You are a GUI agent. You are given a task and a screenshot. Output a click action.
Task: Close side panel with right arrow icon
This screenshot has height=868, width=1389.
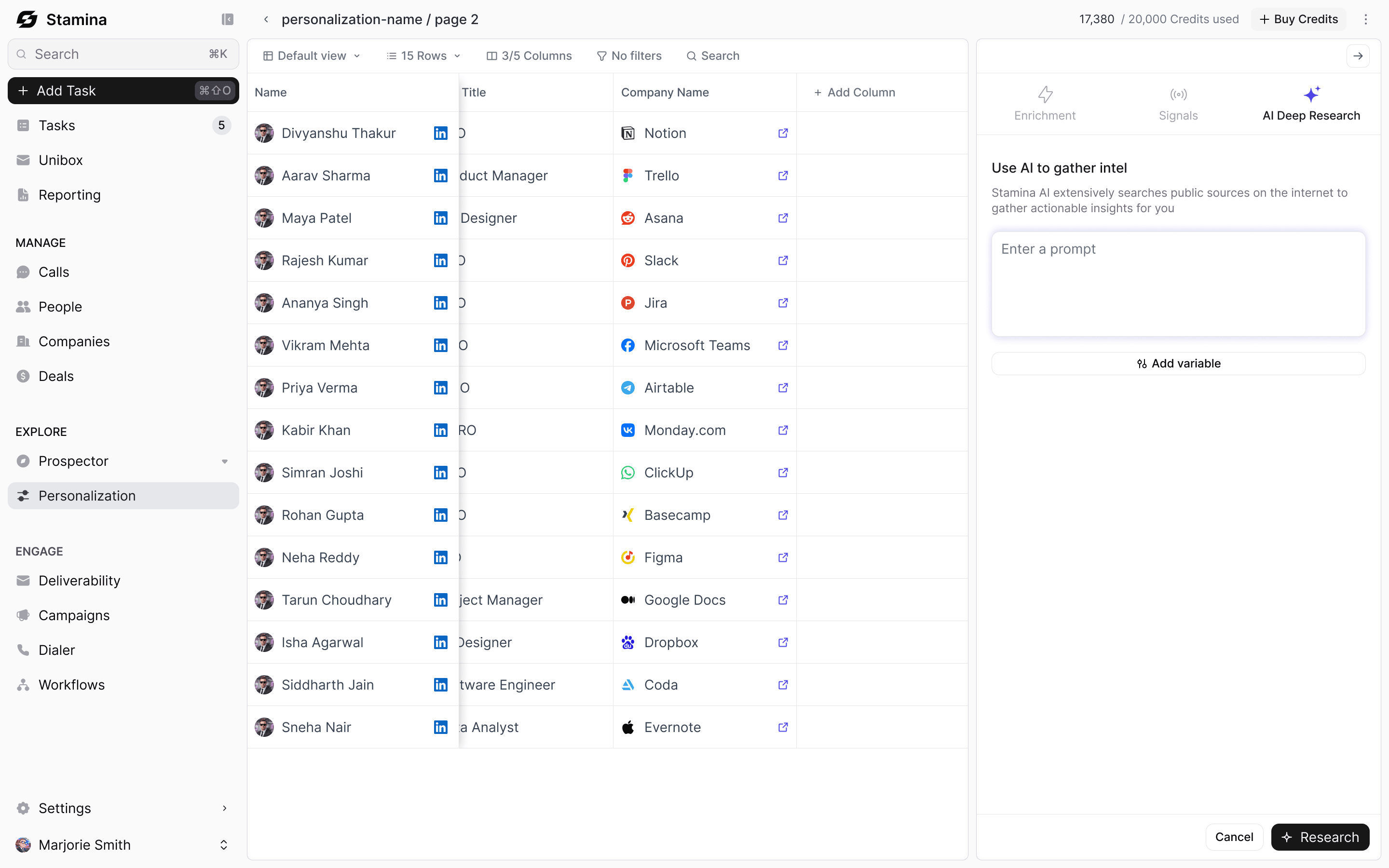coord(1358,55)
